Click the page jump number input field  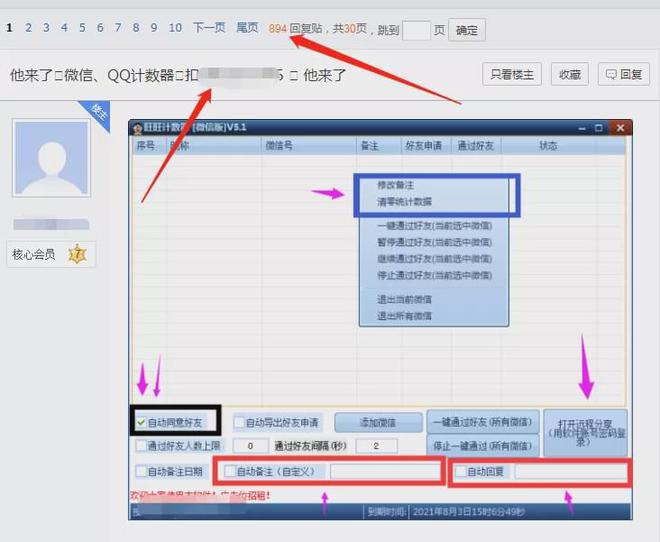(416, 30)
